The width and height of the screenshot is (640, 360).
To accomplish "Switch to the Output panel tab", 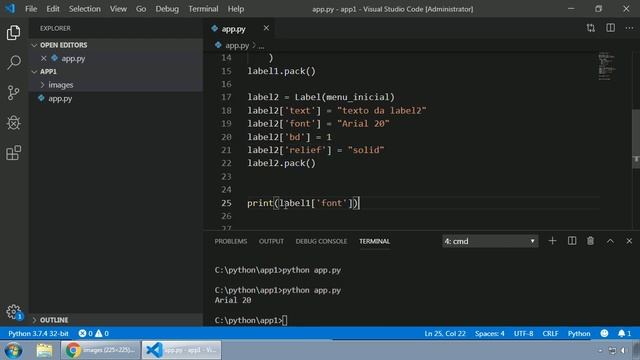I will (271, 241).
